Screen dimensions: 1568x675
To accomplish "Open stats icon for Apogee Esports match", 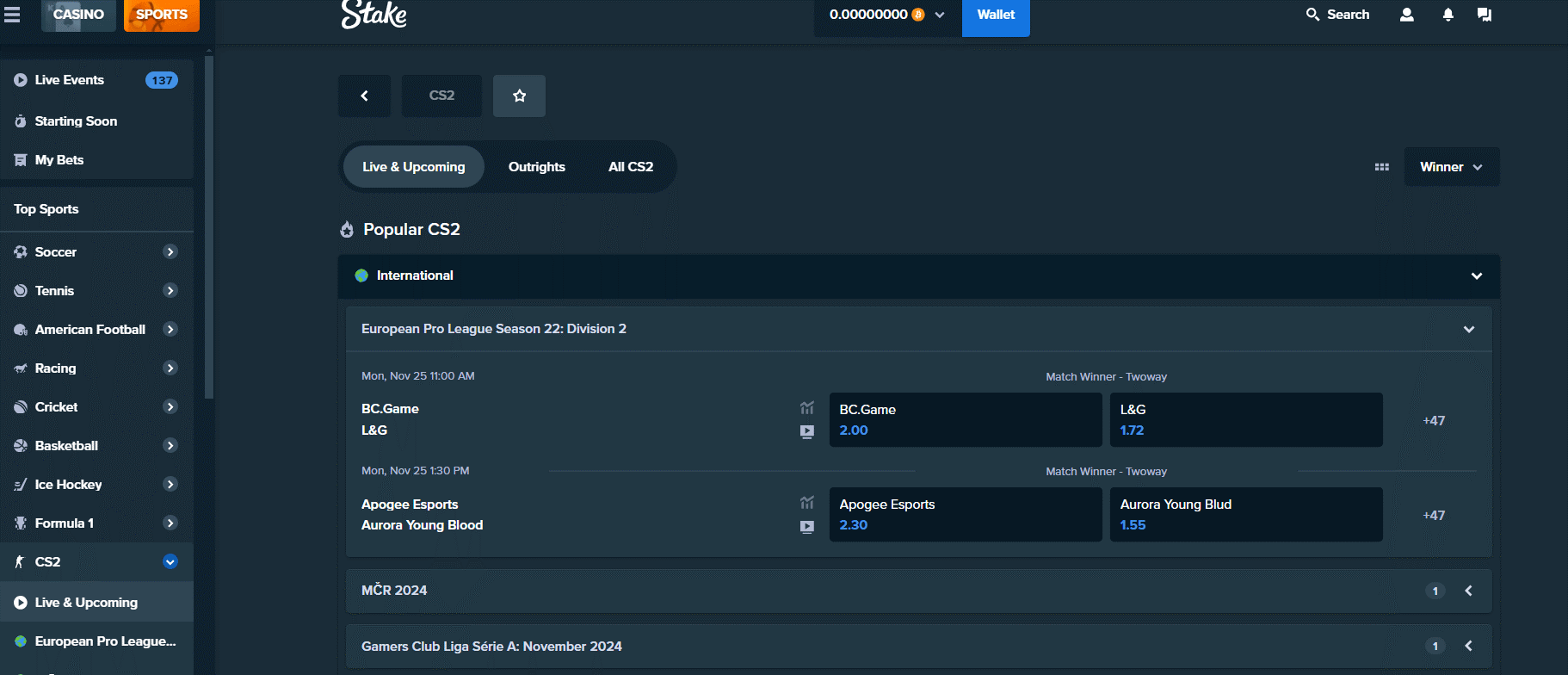I will (x=807, y=503).
